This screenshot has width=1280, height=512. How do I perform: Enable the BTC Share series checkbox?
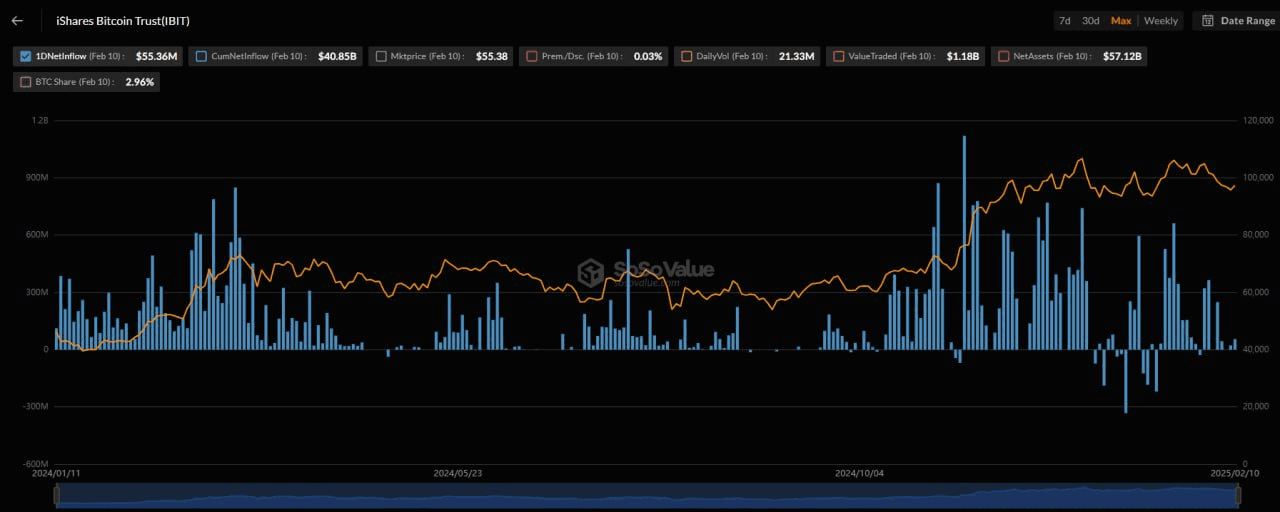click(x=26, y=82)
